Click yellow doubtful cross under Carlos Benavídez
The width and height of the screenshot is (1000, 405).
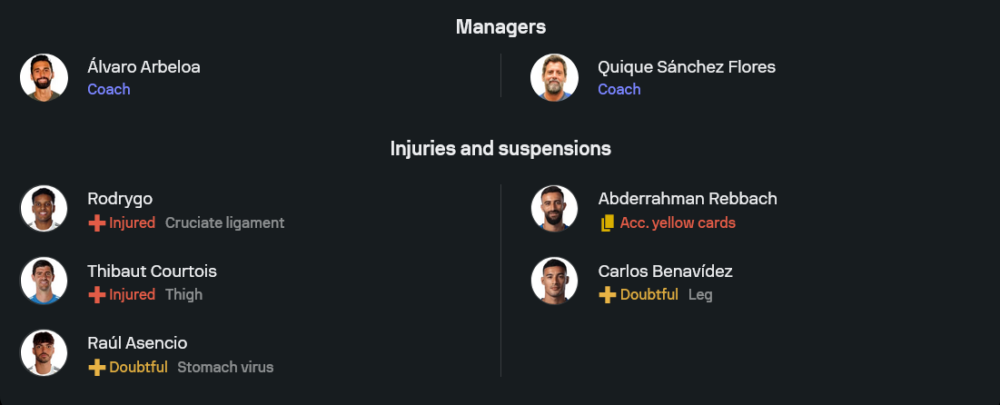pos(607,295)
